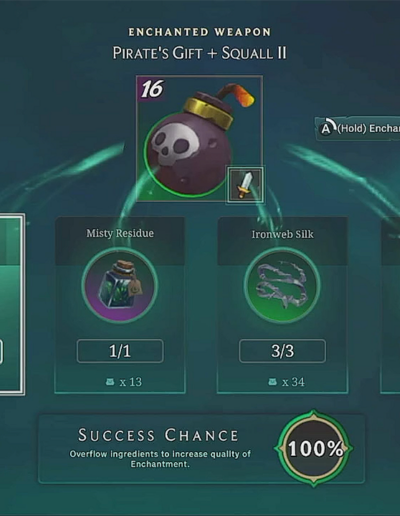Hold the Enchant button
The width and height of the screenshot is (400, 516).
point(358,128)
